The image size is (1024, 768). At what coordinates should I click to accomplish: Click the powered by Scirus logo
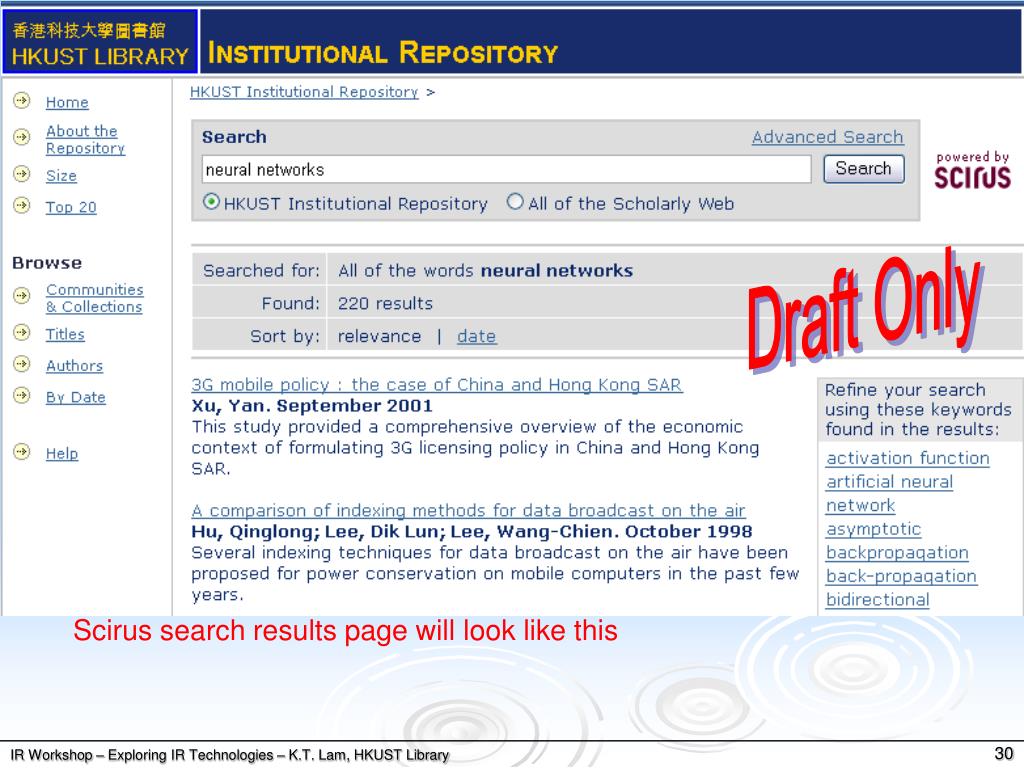click(x=972, y=170)
